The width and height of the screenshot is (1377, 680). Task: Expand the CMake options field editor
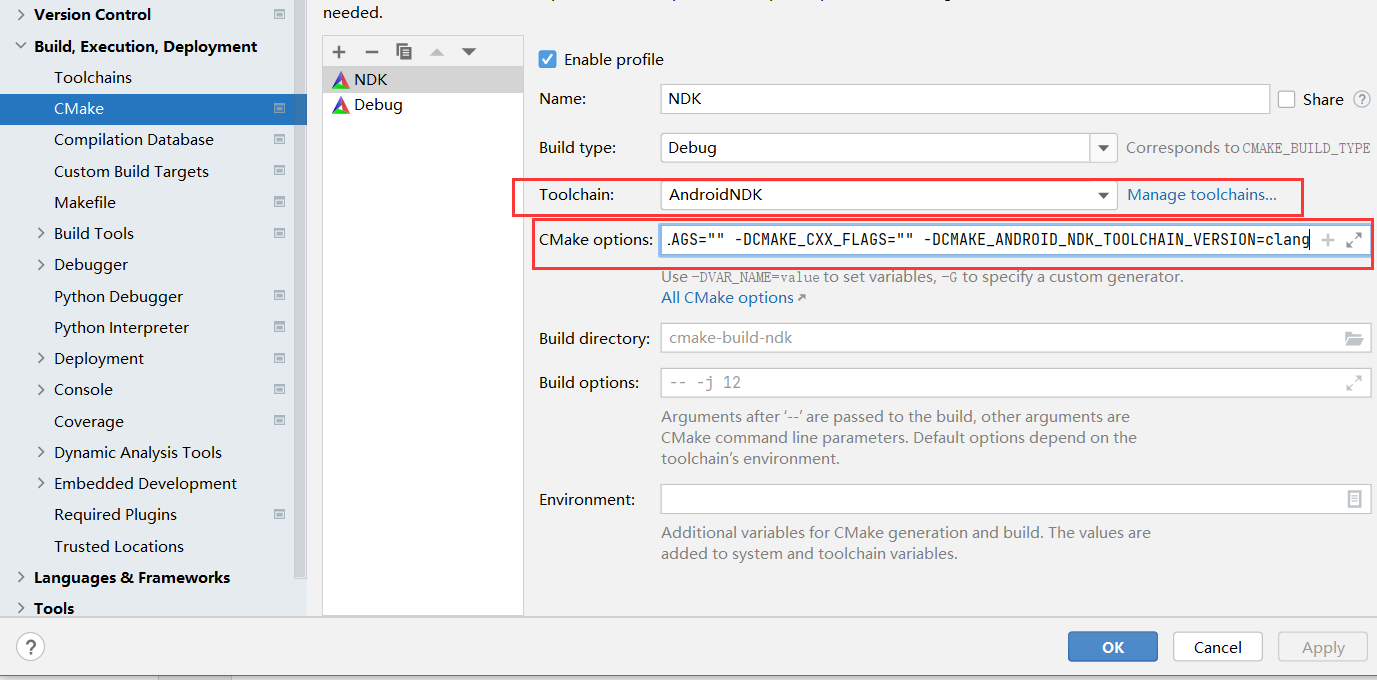tap(1356, 239)
